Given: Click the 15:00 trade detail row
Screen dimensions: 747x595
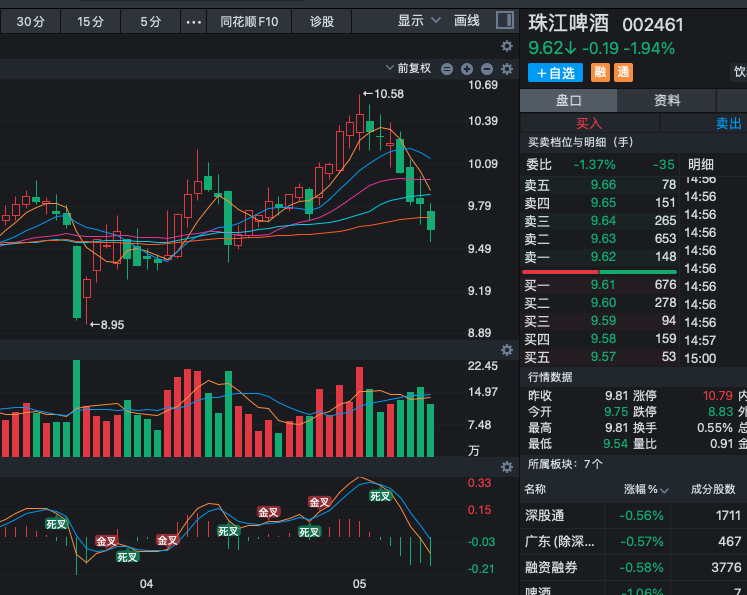Looking at the screenshot, I should (700, 359).
